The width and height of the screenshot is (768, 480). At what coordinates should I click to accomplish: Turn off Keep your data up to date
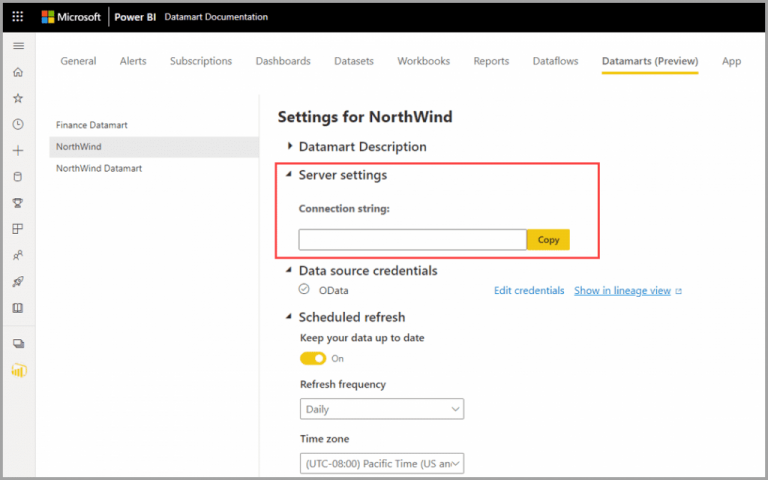(313, 359)
